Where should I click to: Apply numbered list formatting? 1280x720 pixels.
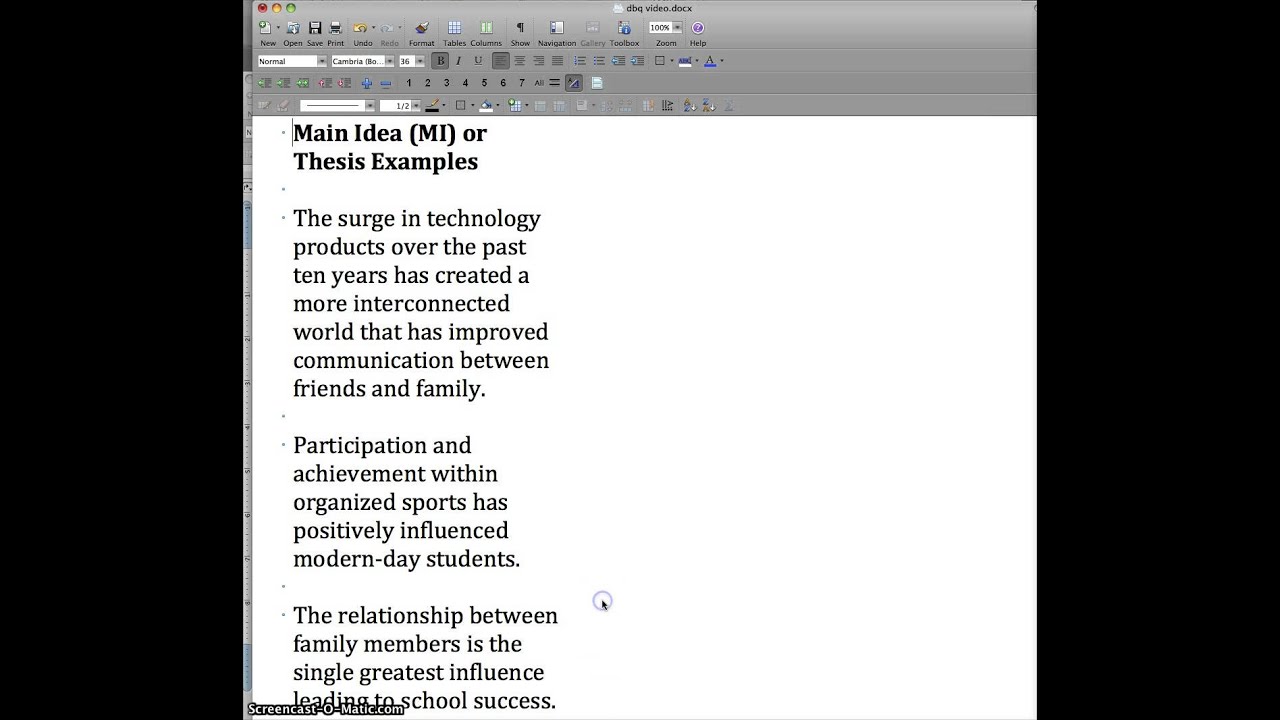[580, 61]
